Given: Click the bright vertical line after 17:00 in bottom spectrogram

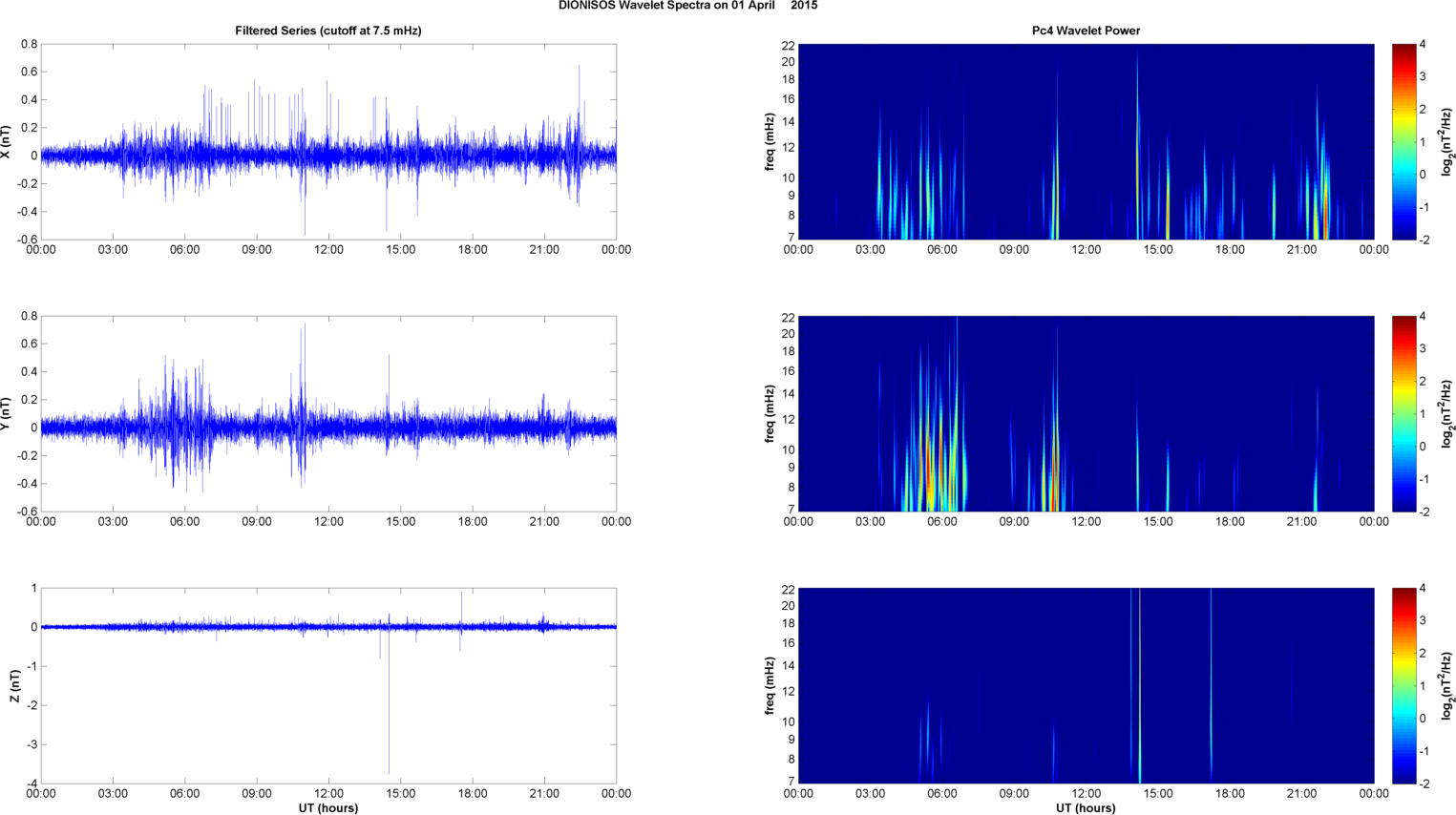Looking at the screenshot, I should tap(1211, 686).
